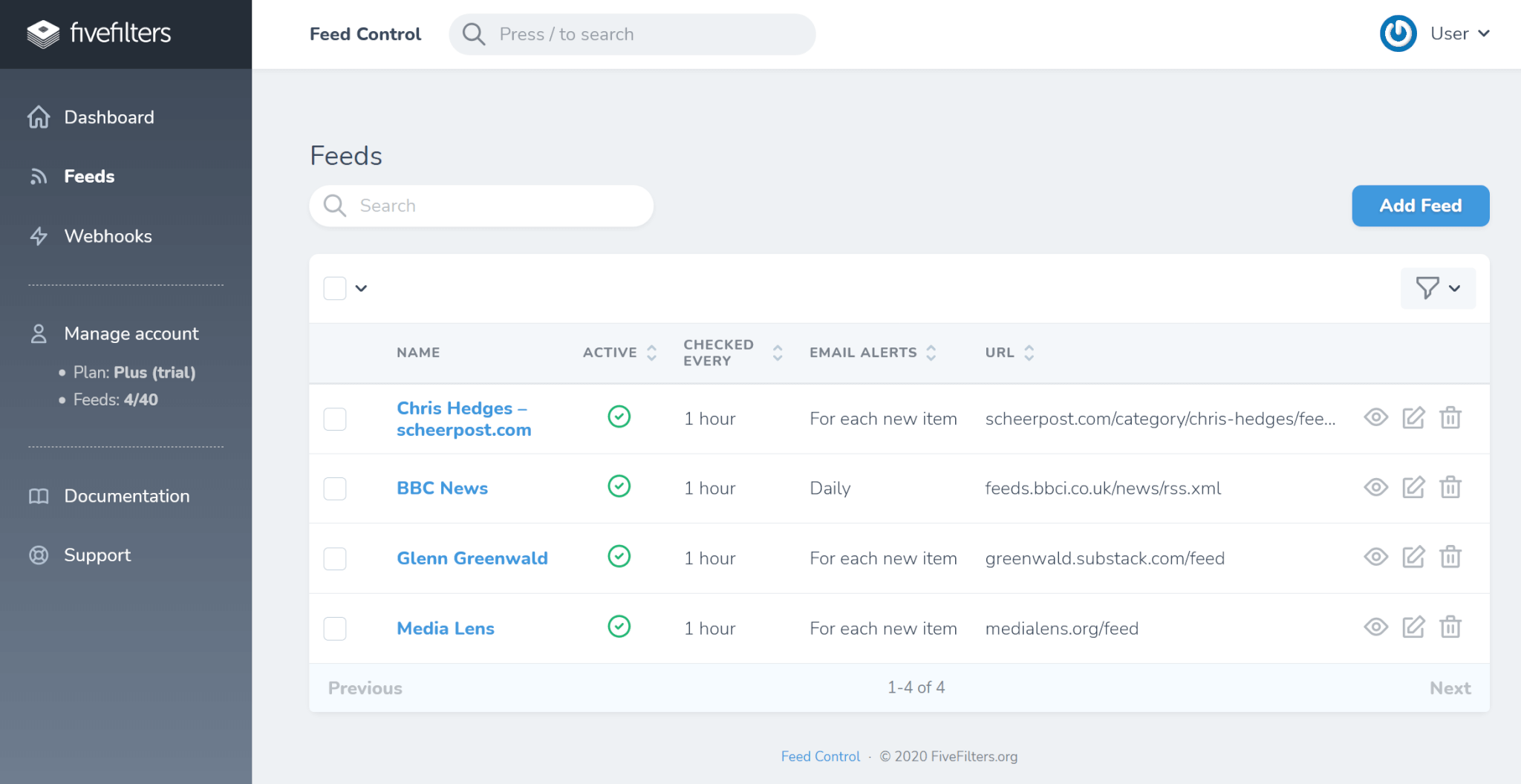Image resolution: width=1521 pixels, height=784 pixels.
Task: Open the bulk actions chevron near select-all
Action: [361, 288]
